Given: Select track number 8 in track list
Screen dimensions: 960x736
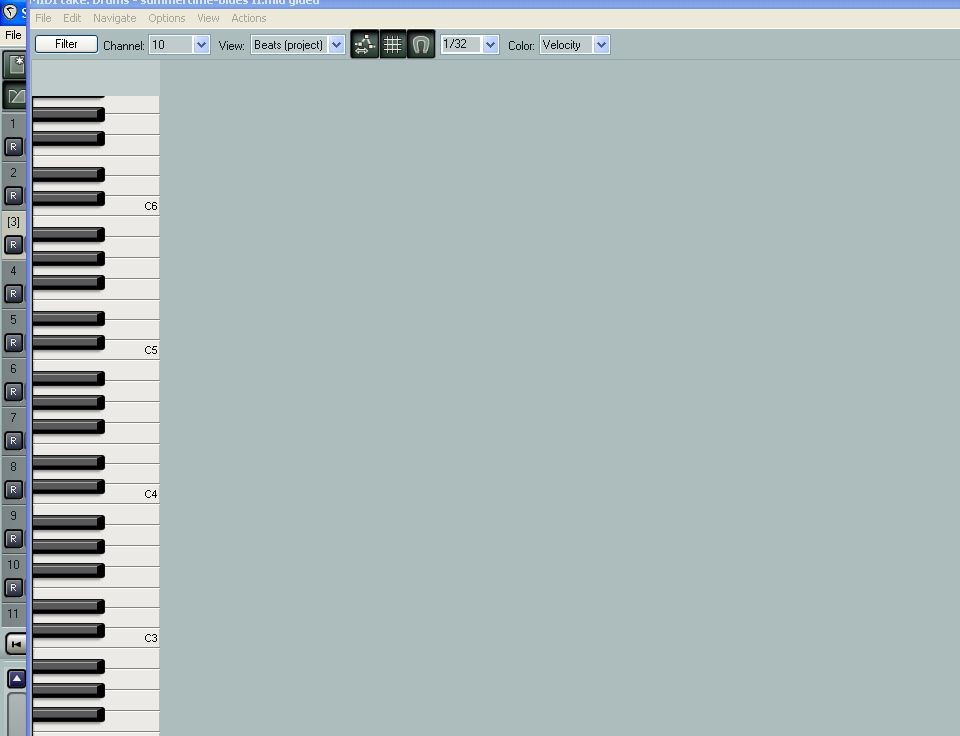Looking at the screenshot, I should pyautogui.click(x=13, y=467).
